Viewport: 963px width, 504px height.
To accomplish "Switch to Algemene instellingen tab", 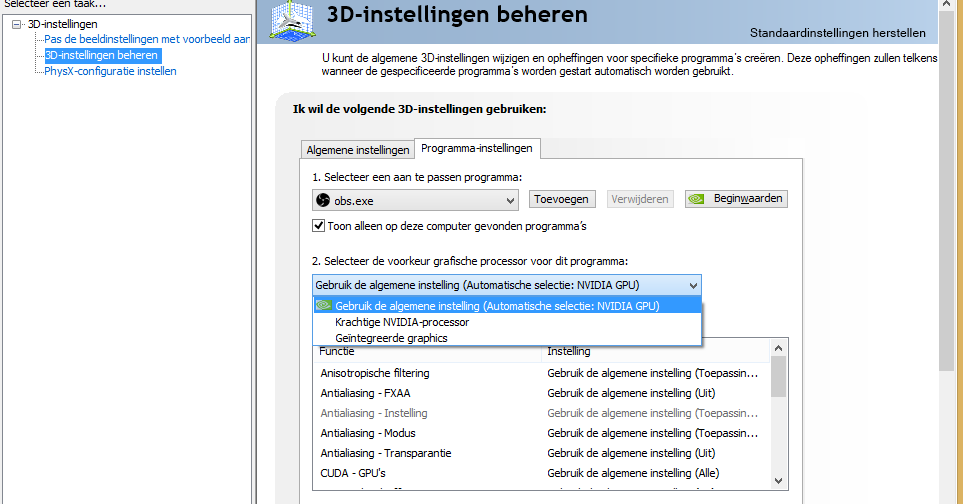I will coord(357,150).
